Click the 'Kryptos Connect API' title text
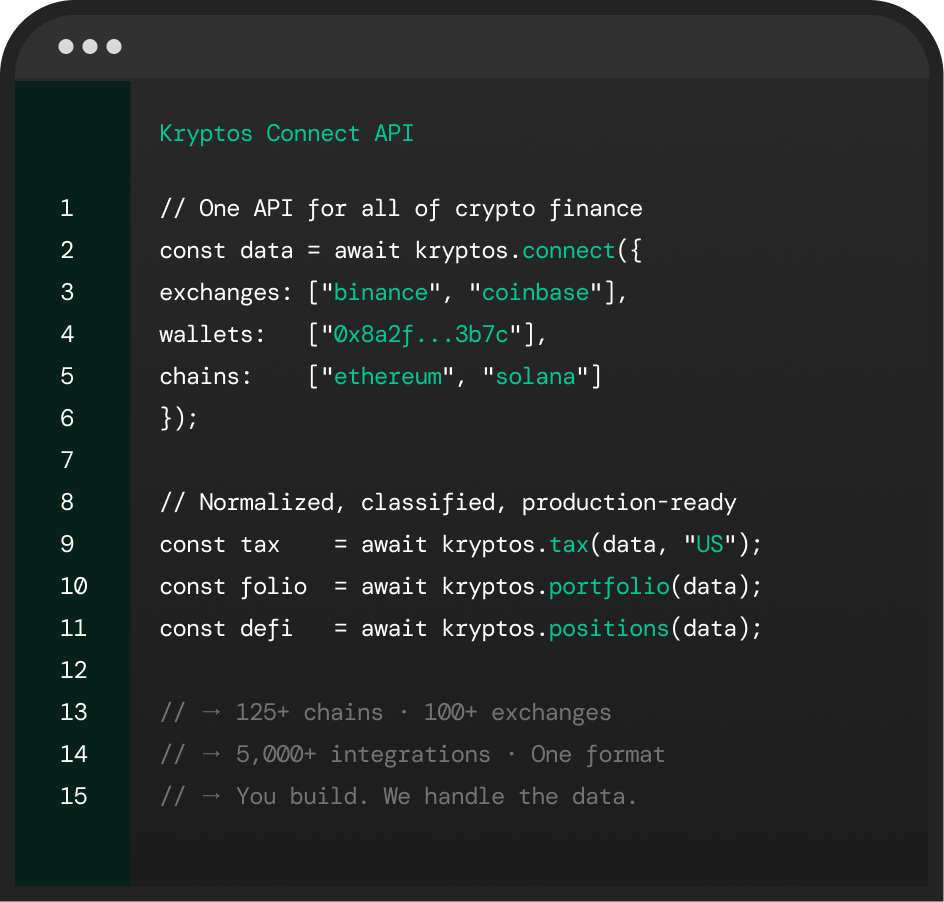The image size is (944, 902). [x=287, y=134]
